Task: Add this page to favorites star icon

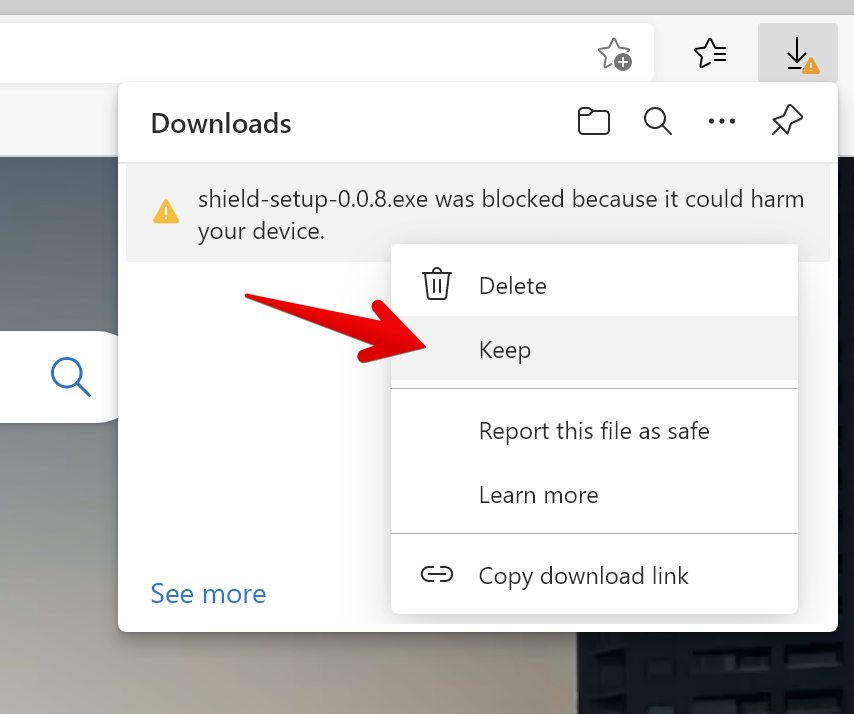Action: [614, 53]
